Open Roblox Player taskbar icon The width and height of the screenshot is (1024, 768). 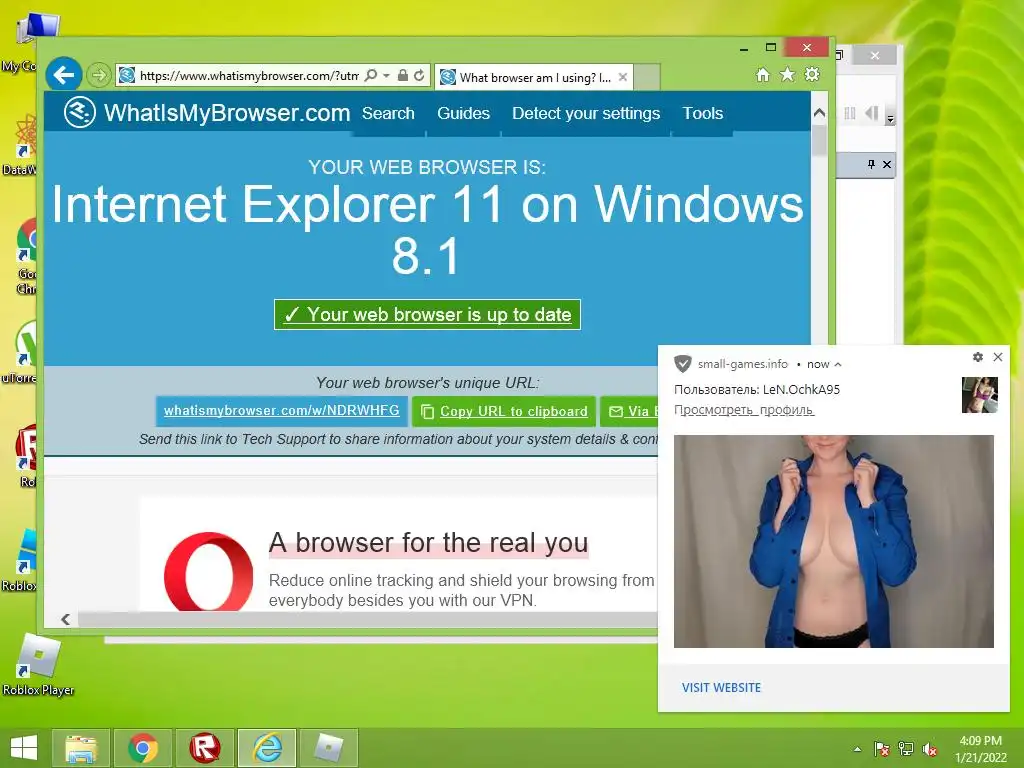(329, 748)
